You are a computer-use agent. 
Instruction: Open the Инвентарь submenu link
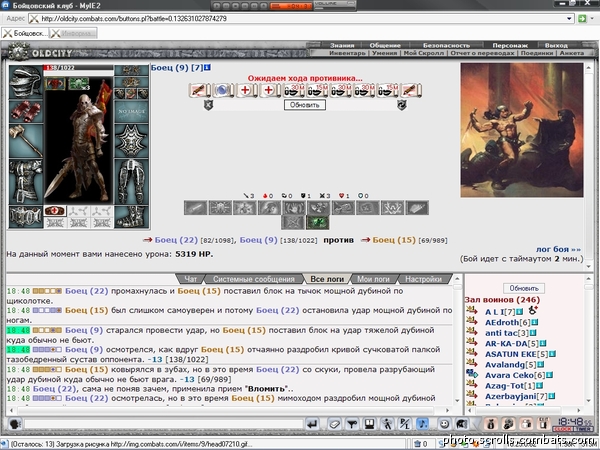click(x=347, y=53)
